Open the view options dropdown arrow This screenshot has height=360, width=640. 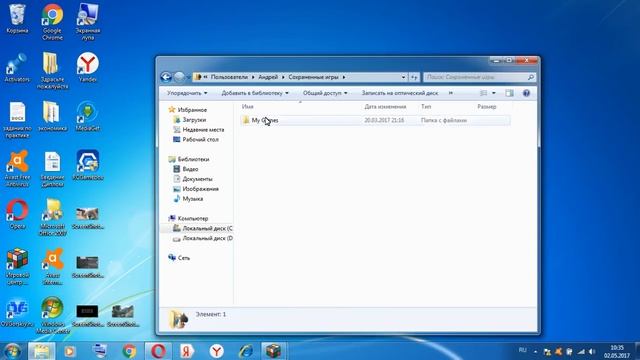tap(493, 93)
